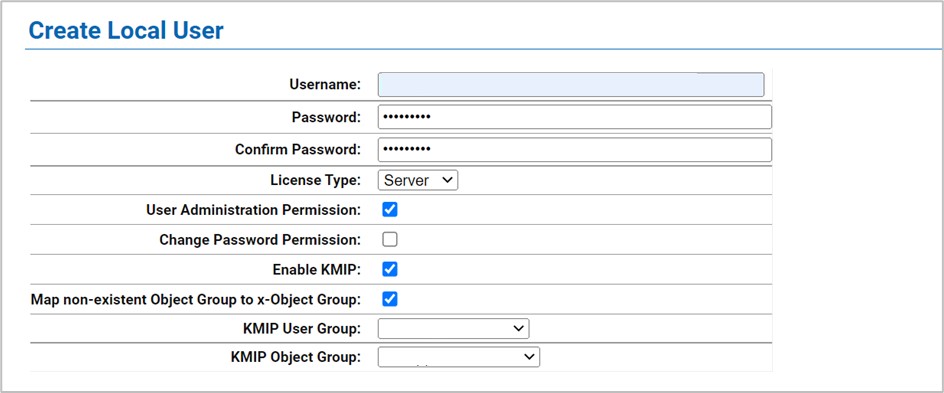The width and height of the screenshot is (944, 393).
Task: Focus the Confirm Password field
Action: (x=574, y=150)
